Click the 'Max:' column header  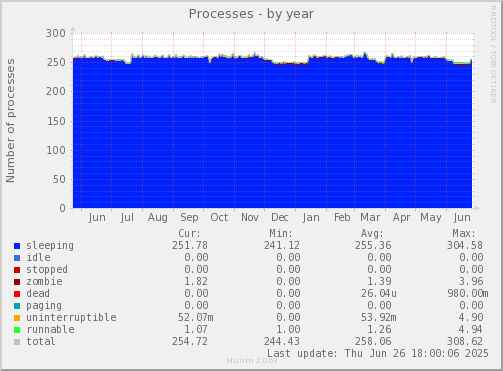pos(464,234)
